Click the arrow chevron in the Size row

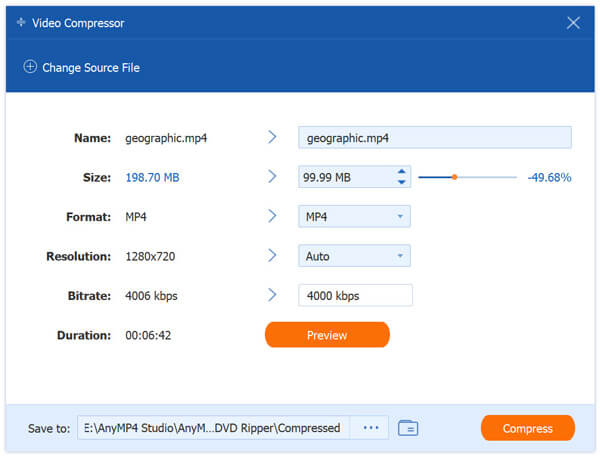[272, 177]
